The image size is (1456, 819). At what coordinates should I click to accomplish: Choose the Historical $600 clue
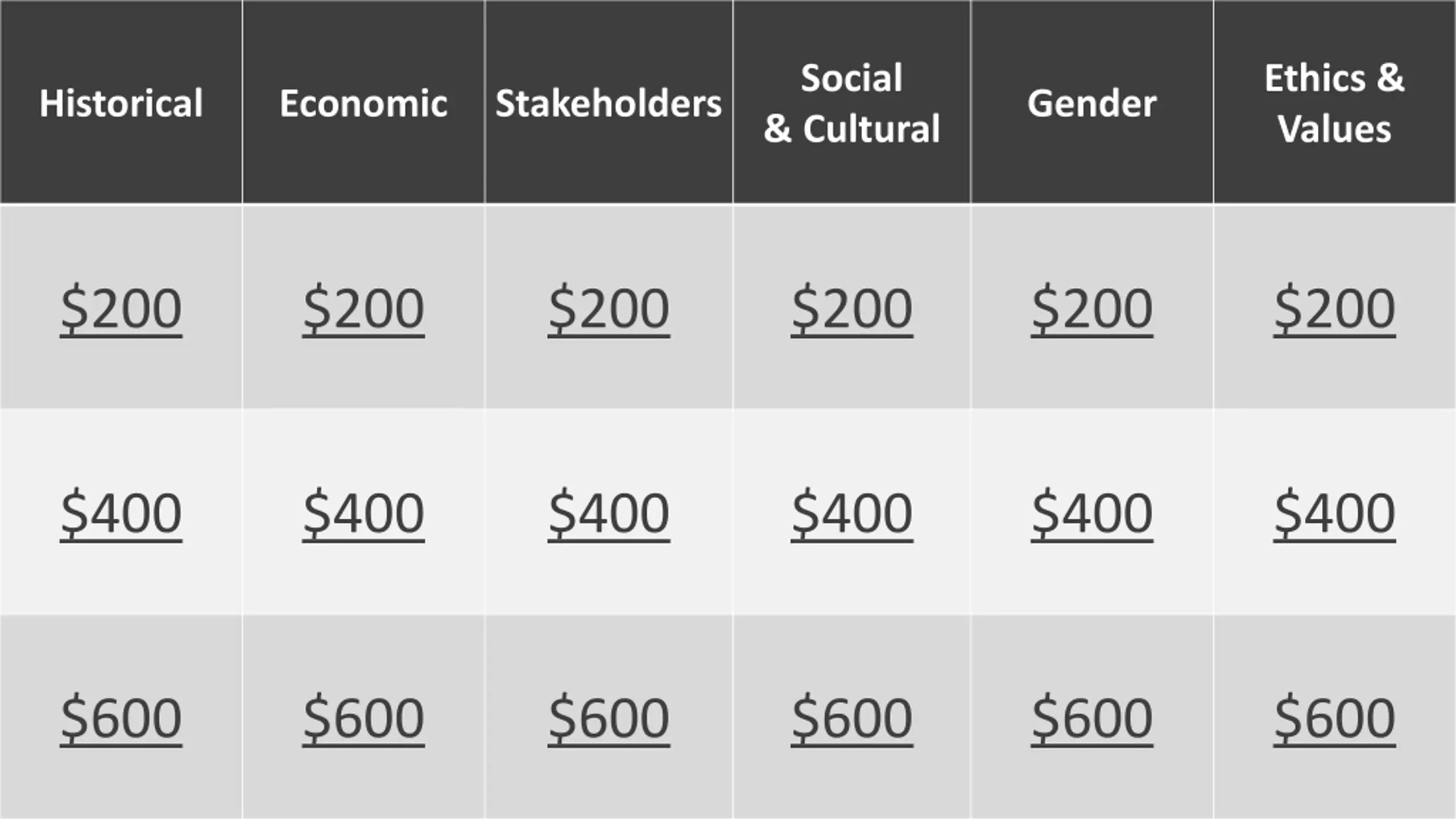coord(121,718)
